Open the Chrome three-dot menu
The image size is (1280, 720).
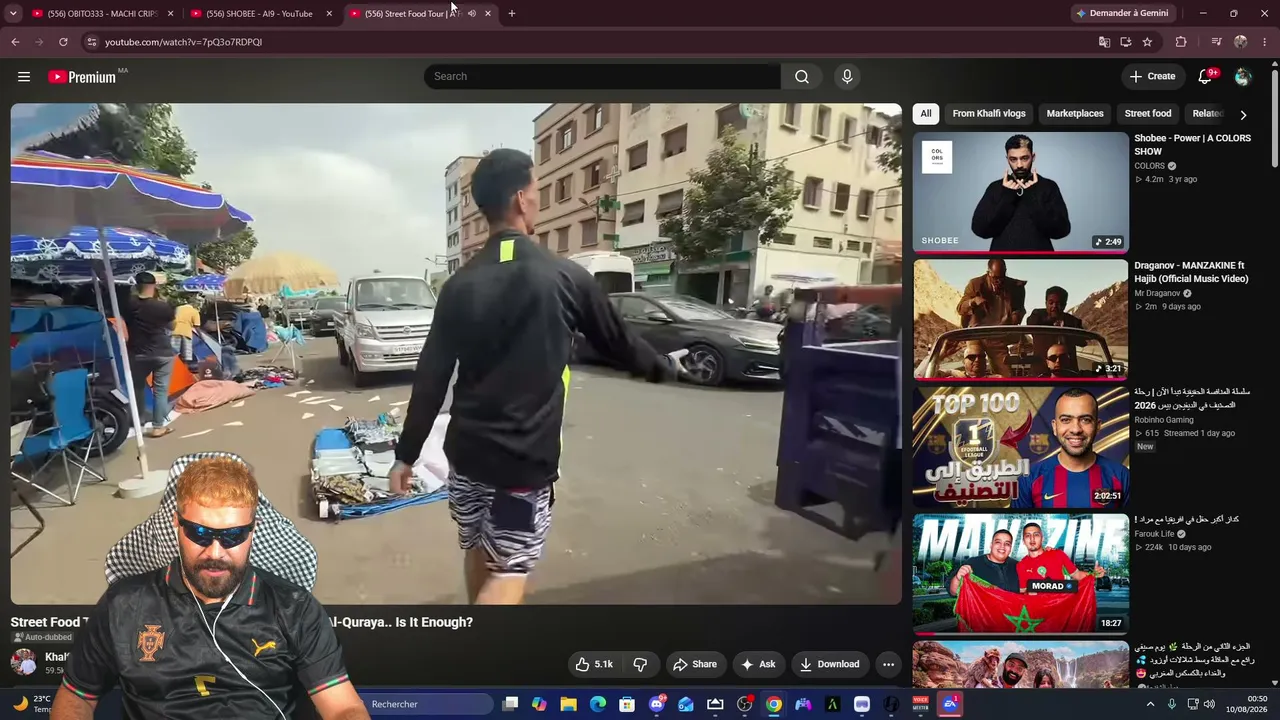click(1265, 42)
